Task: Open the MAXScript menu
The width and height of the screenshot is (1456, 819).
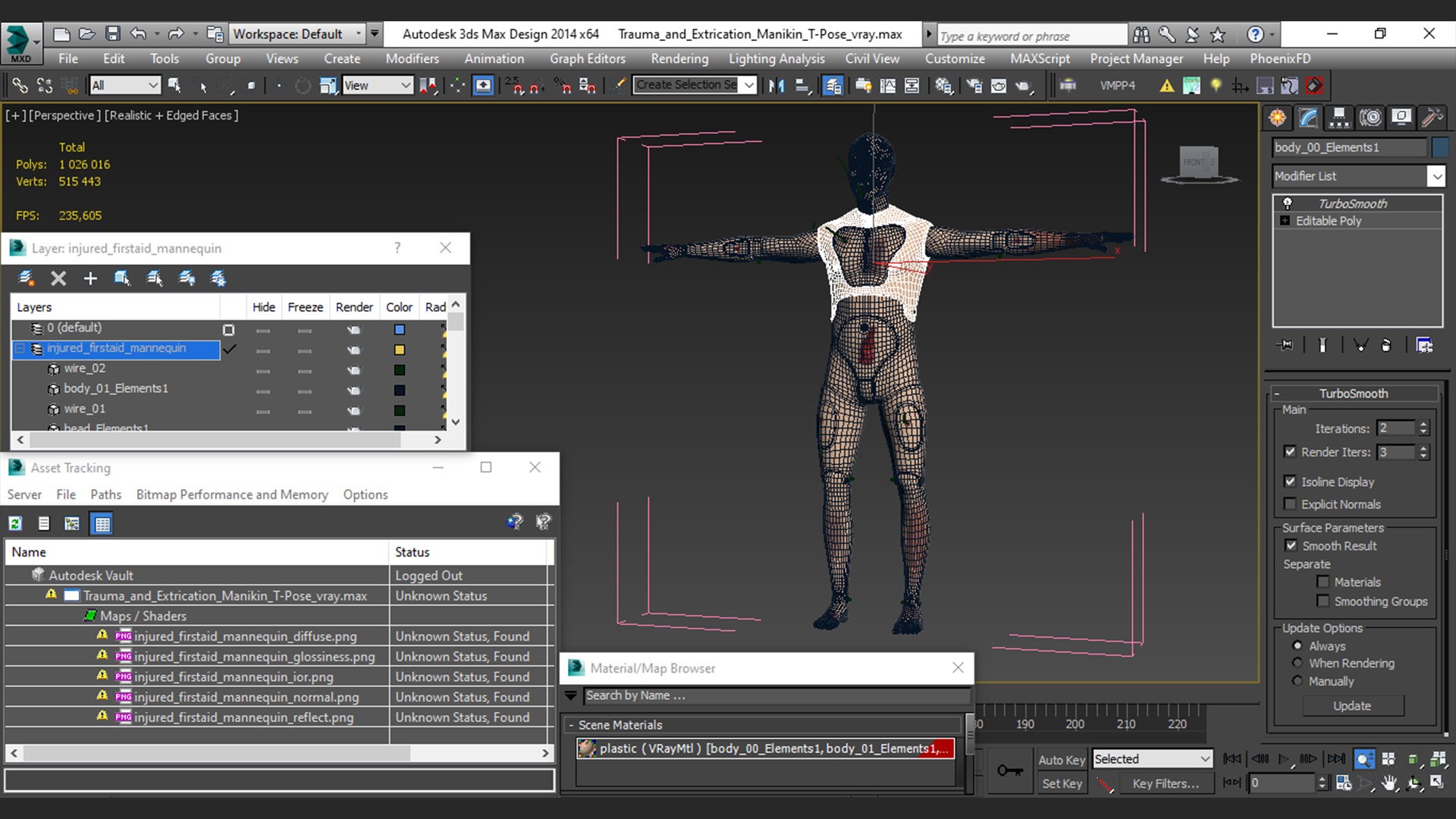Action: 1040,58
